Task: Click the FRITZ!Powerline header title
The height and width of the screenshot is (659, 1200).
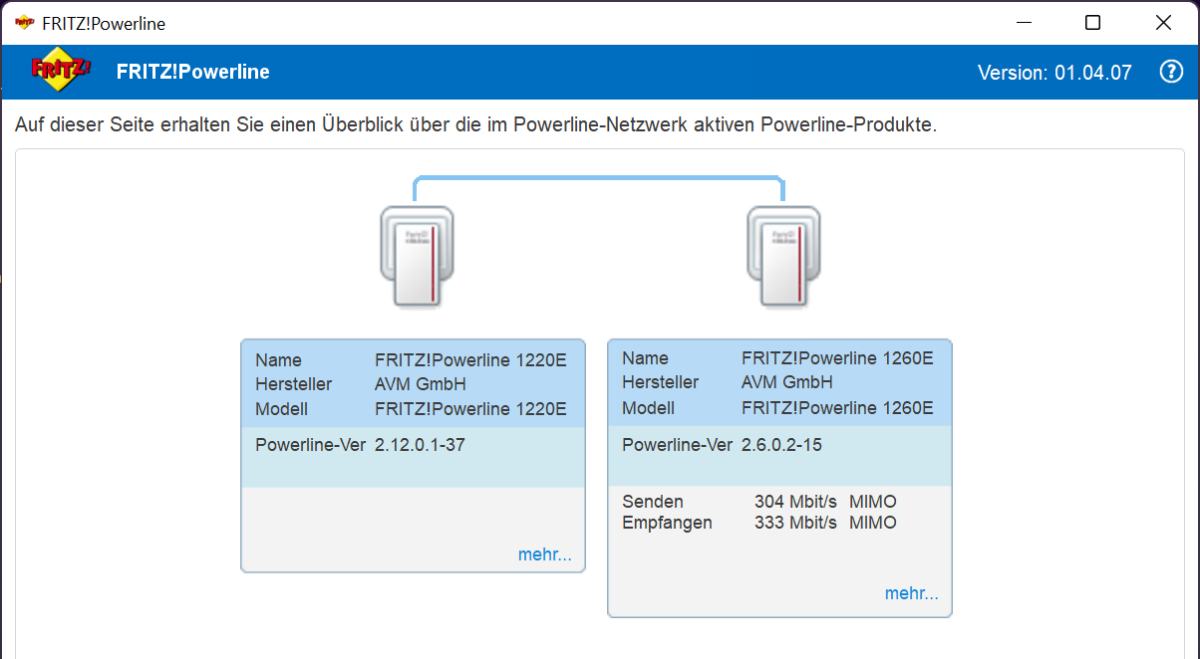Action: click(x=193, y=72)
